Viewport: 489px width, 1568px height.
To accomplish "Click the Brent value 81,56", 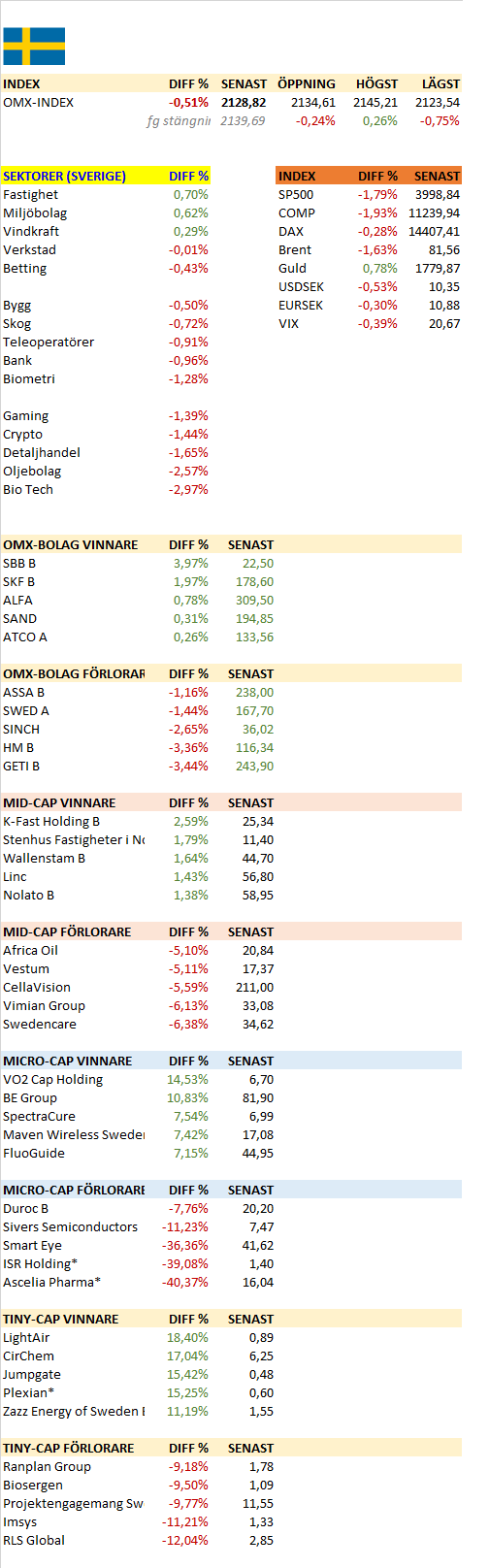I will (444, 249).
